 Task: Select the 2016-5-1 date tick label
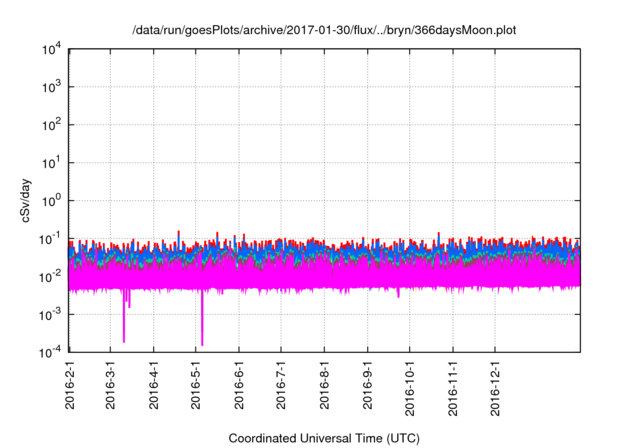[196, 387]
